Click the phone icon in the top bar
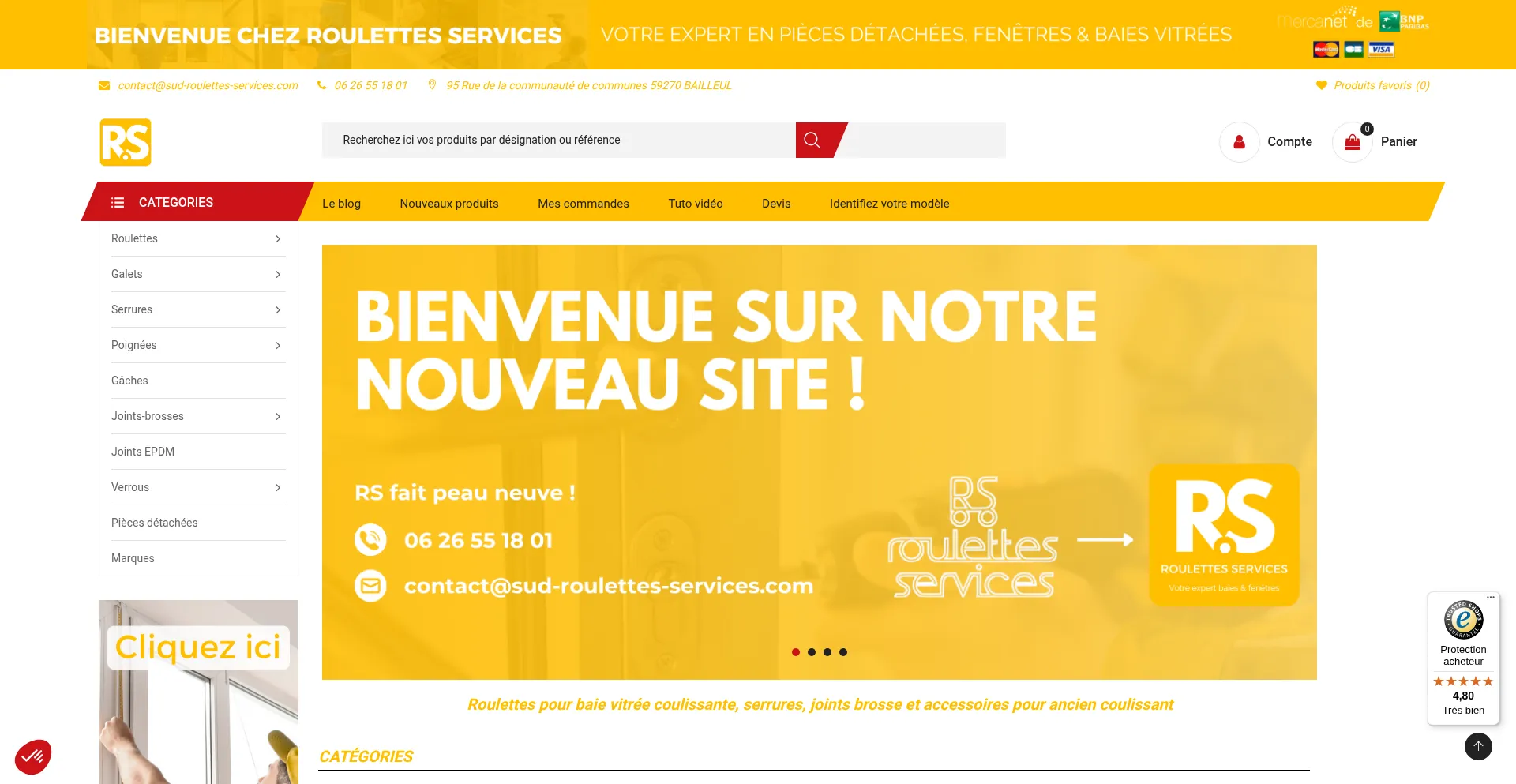This screenshot has height=784, width=1516. click(x=322, y=85)
